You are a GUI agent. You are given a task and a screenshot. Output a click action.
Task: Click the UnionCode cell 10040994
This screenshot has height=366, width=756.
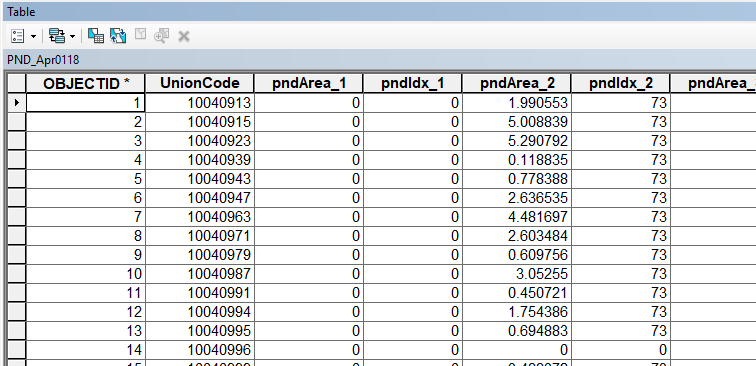200,312
